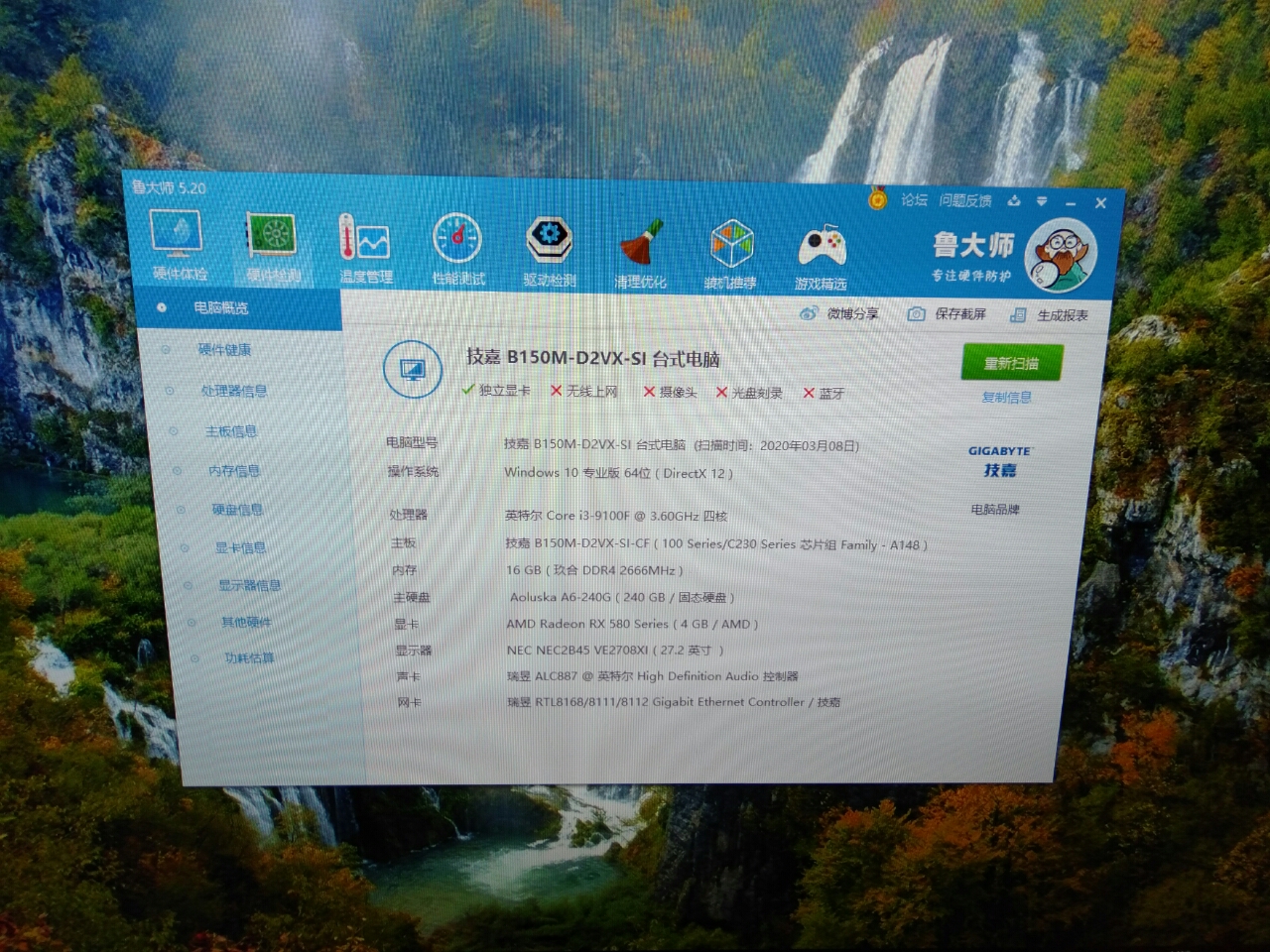Click the 摄像头 status indicator
The image size is (1270, 952).
coord(670,392)
